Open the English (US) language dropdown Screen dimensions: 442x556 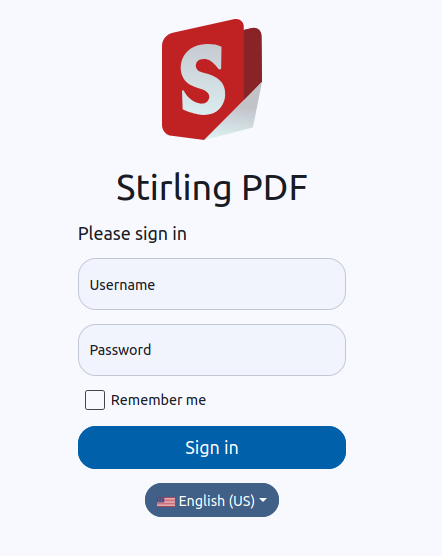click(x=212, y=500)
